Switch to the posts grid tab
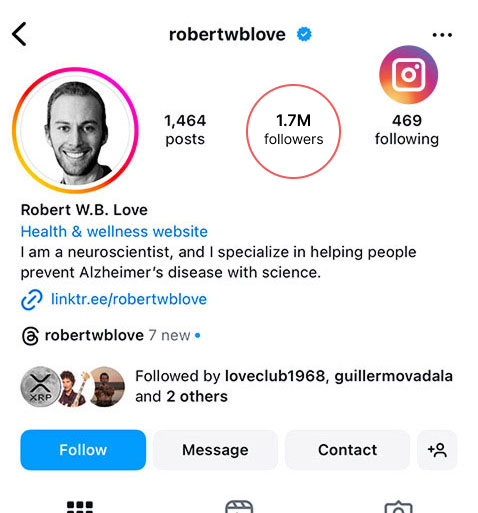 [80, 507]
